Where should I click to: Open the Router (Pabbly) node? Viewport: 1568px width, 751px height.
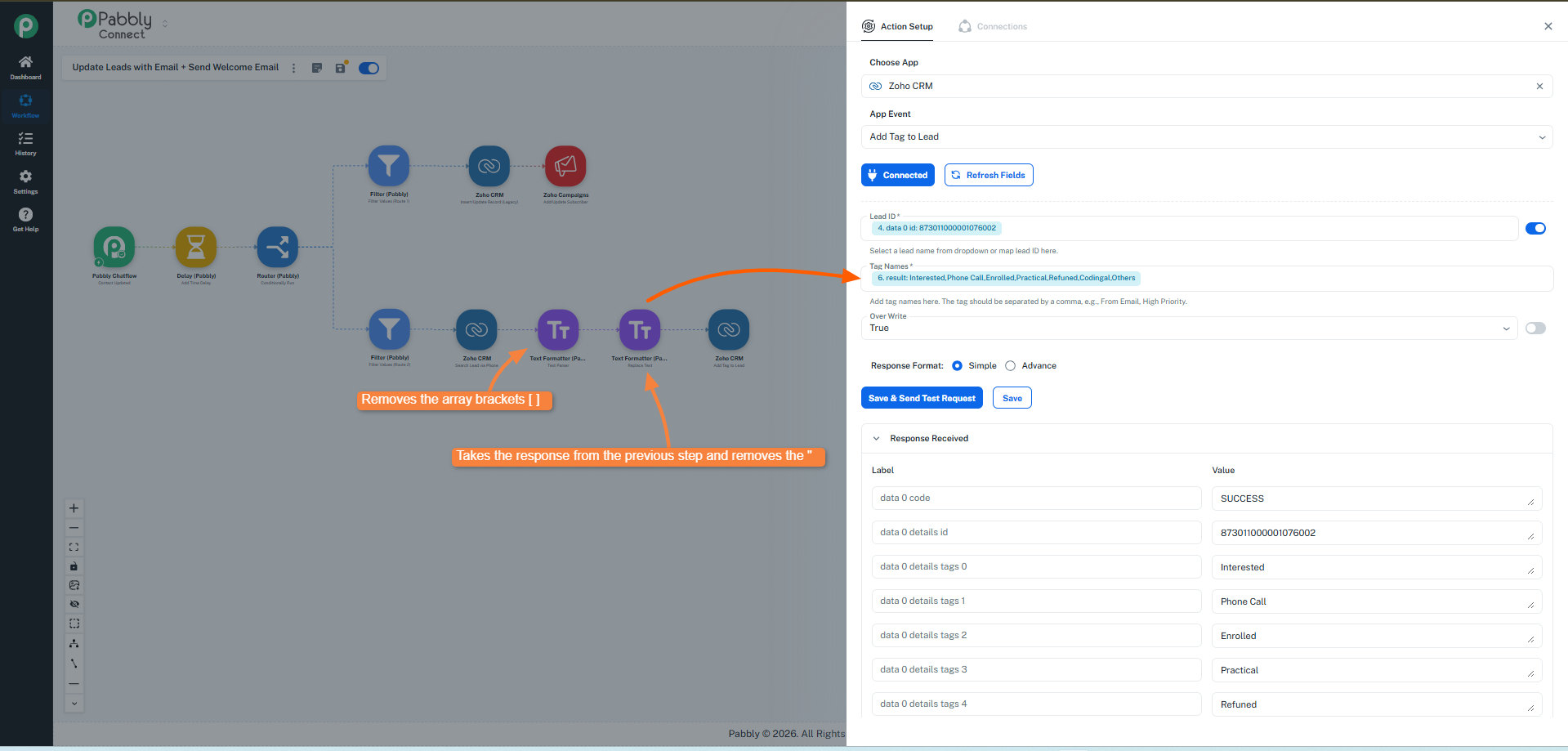[278, 248]
